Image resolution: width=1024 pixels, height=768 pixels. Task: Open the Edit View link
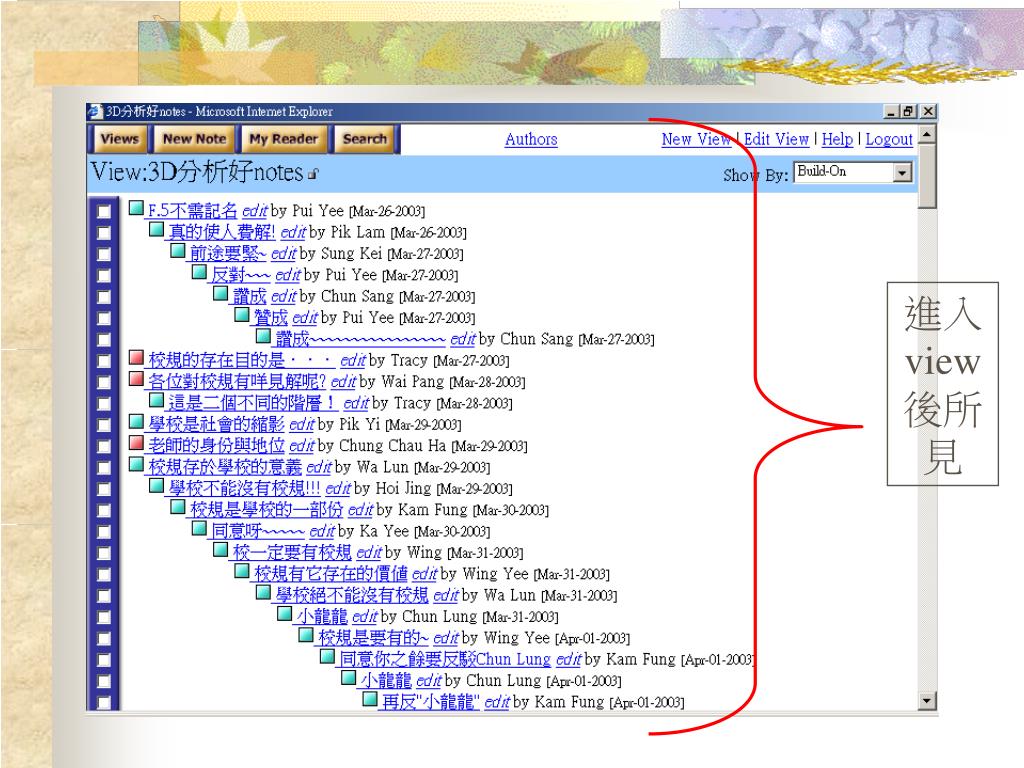point(776,139)
